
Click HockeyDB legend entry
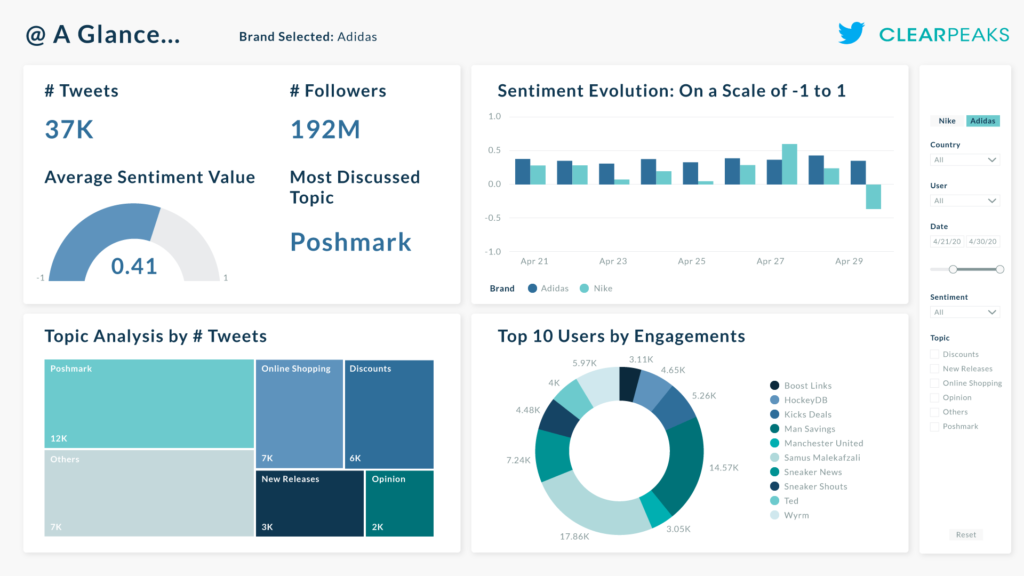click(799, 400)
